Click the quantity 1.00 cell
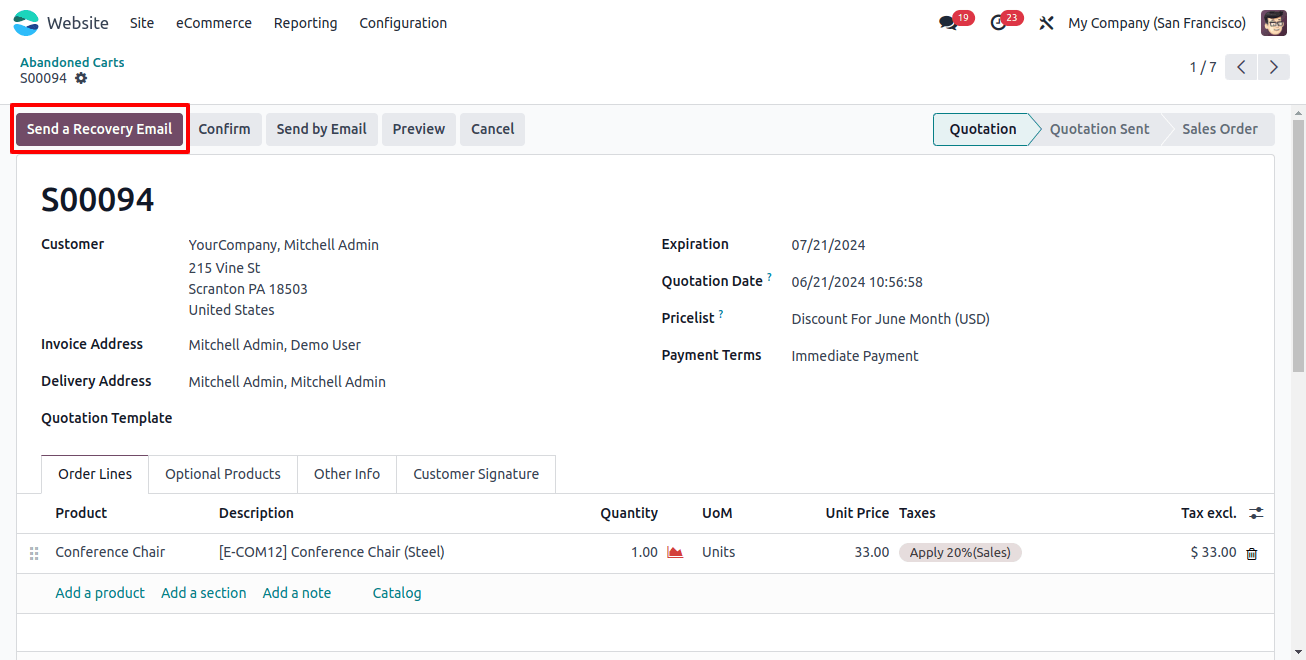 [644, 552]
